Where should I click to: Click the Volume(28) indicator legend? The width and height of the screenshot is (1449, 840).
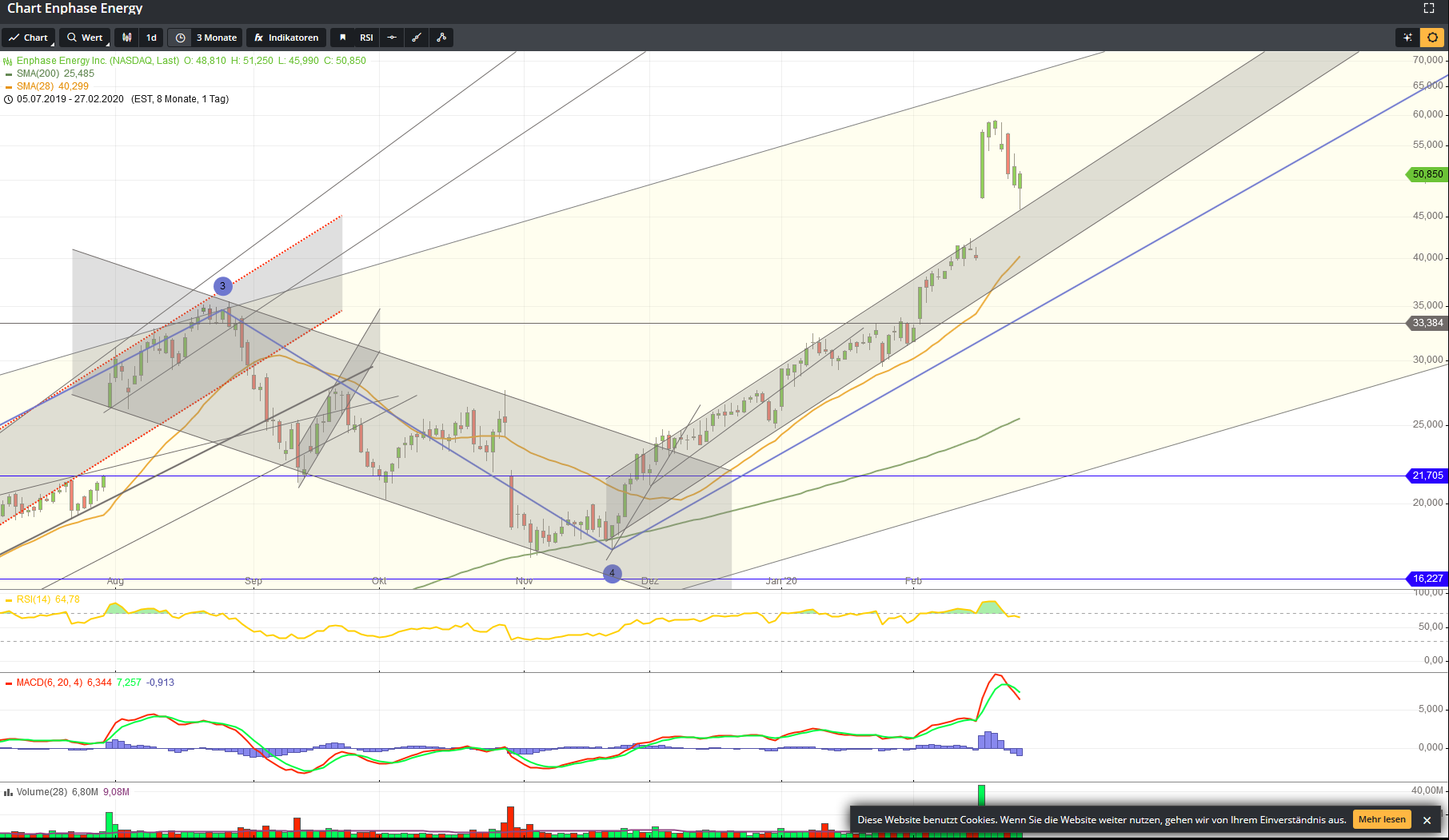(42, 792)
